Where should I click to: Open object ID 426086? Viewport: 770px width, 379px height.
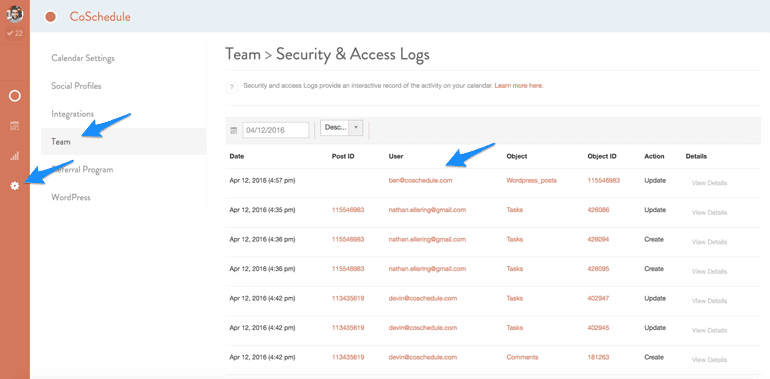tap(598, 210)
